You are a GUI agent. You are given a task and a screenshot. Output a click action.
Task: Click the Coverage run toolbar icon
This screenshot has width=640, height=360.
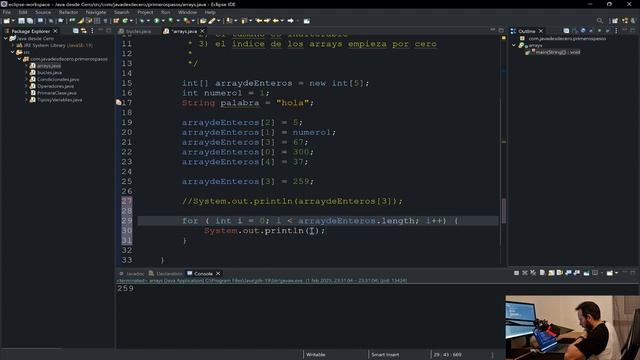[x=171, y=20]
